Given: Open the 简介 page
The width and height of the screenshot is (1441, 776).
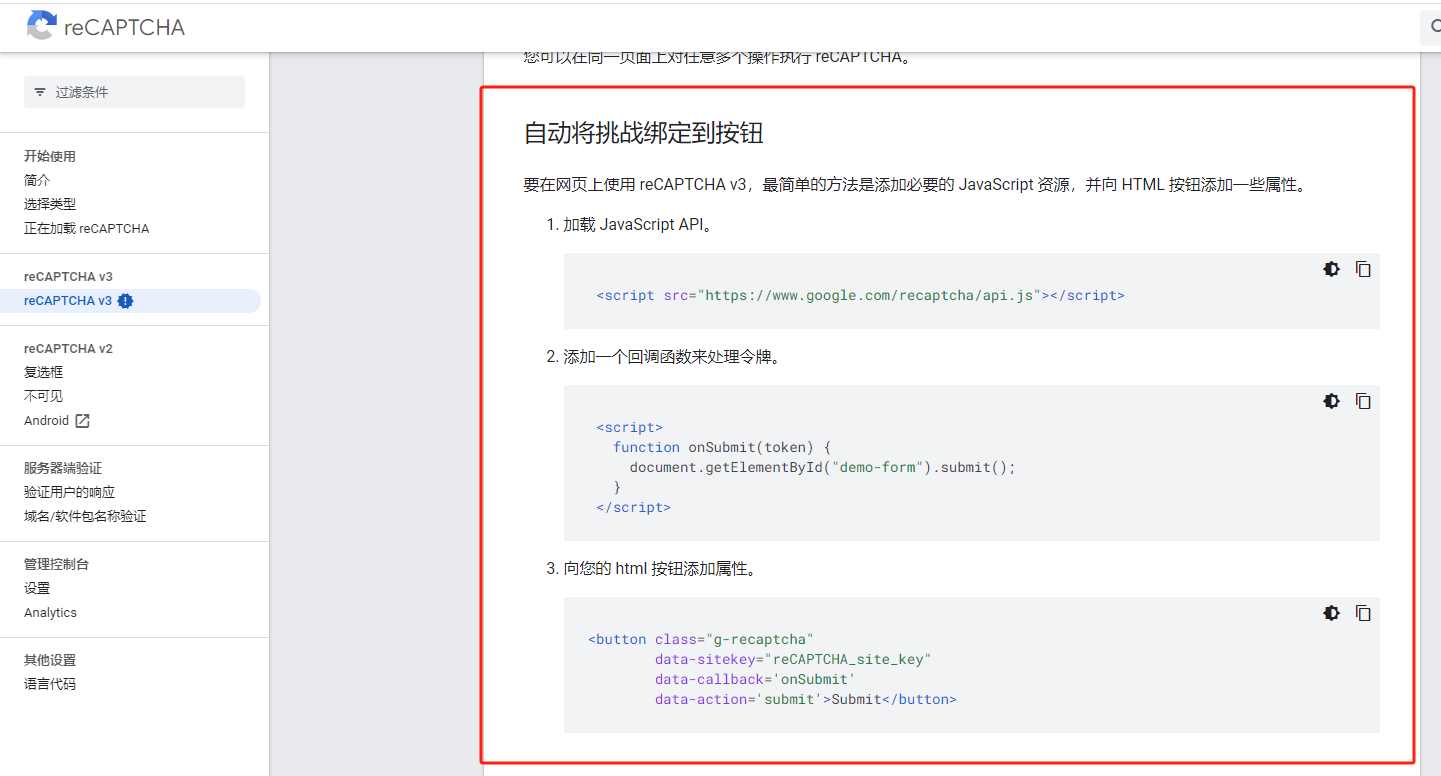Looking at the screenshot, I should pos(37,180).
